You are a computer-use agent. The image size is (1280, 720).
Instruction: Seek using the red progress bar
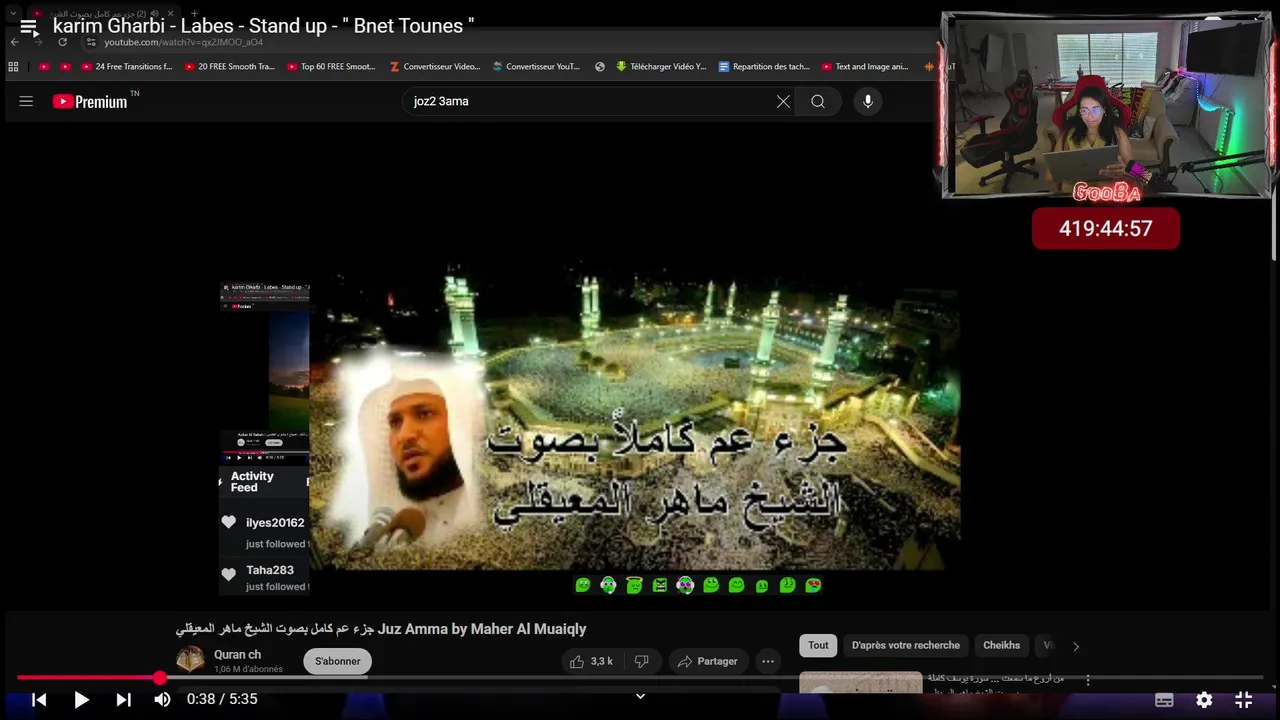[x=640, y=678]
